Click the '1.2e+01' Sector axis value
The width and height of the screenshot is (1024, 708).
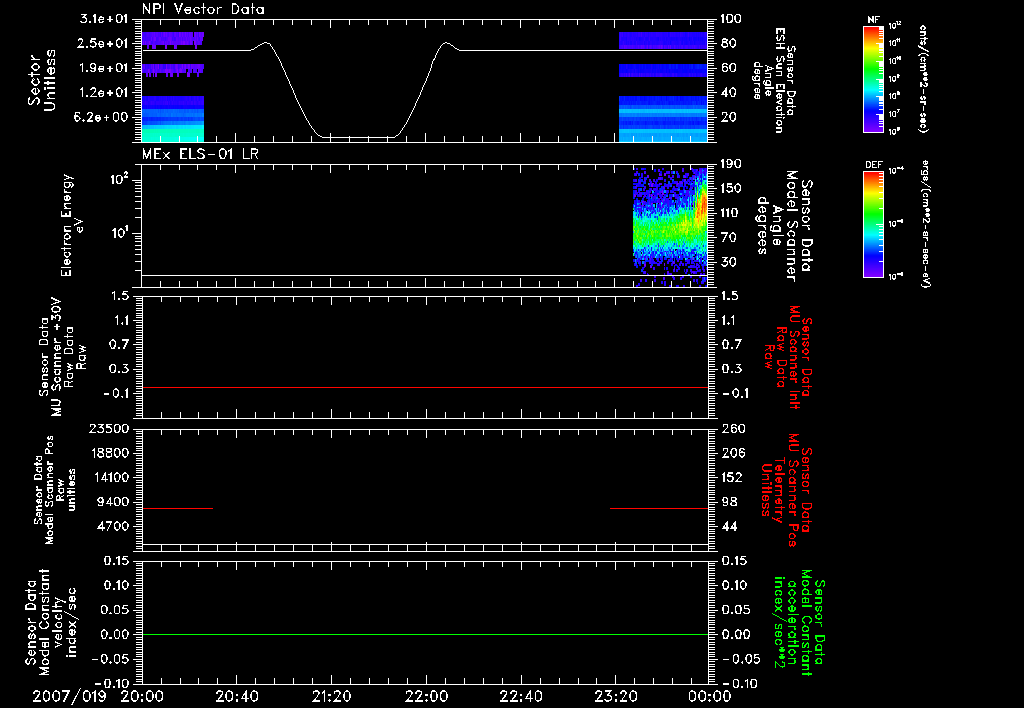point(103,93)
